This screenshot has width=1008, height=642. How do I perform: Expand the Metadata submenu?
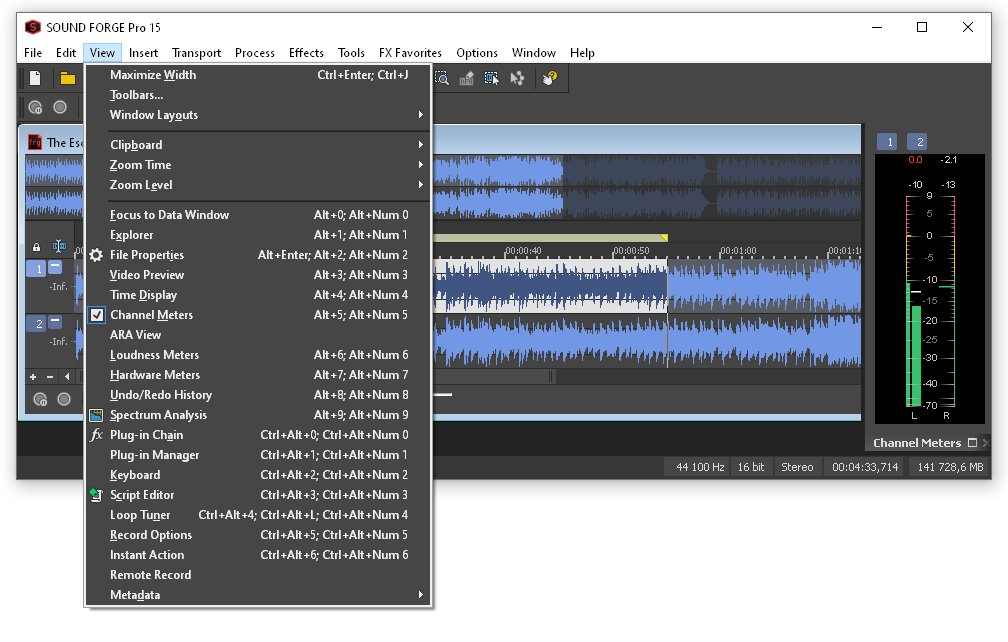140,594
